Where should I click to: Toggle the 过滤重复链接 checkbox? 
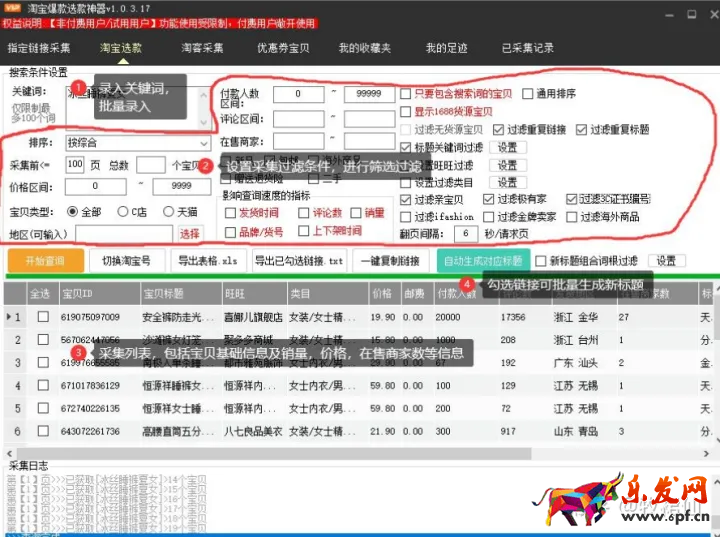tap(498, 130)
